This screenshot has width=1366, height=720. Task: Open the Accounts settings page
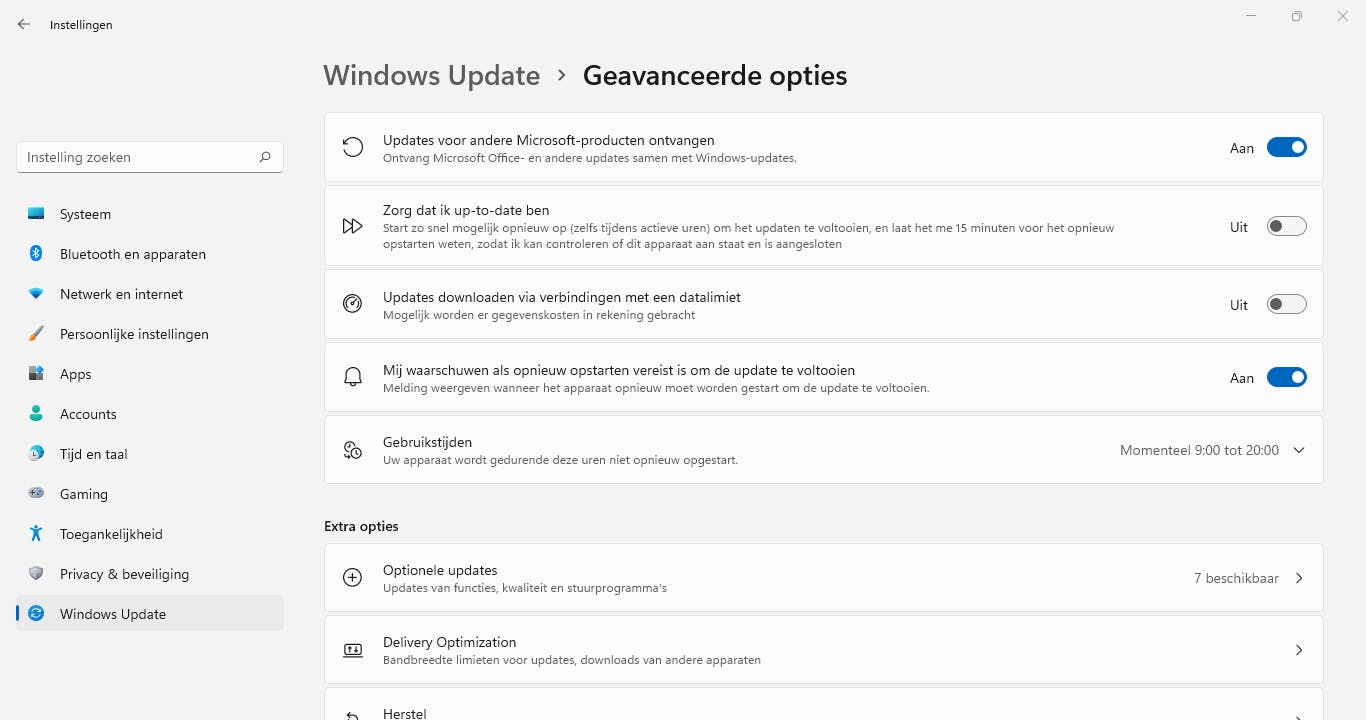click(x=88, y=414)
